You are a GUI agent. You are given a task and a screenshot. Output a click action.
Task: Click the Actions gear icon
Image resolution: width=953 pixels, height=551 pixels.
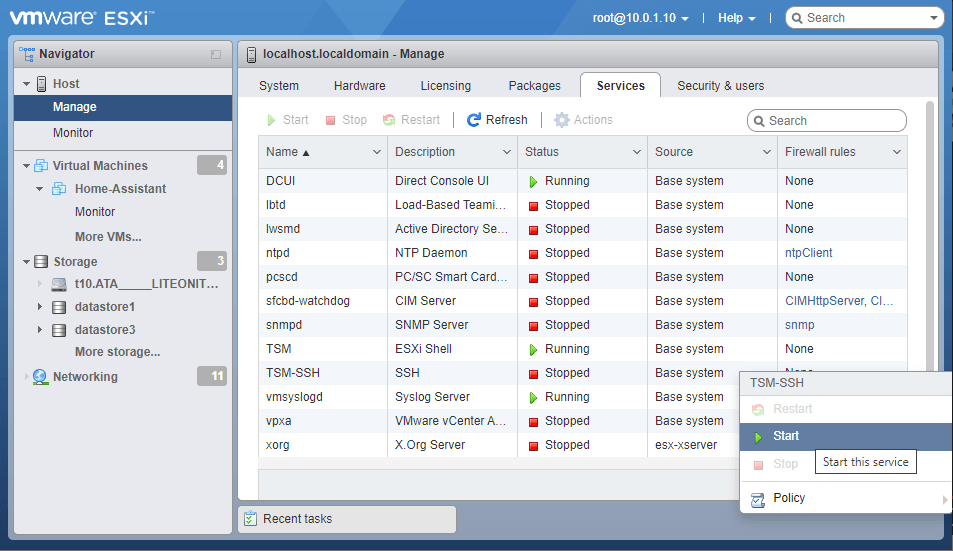click(562, 120)
